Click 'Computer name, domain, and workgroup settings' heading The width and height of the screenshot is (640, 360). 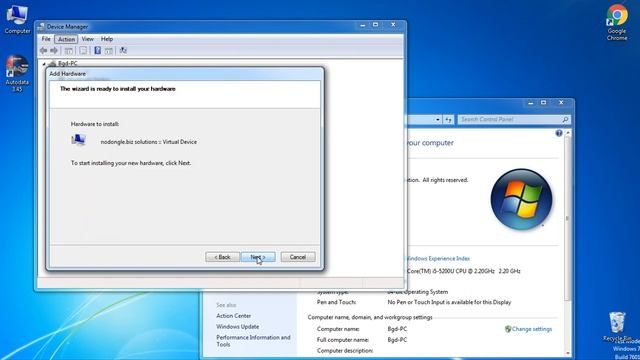click(x=370, y=317)
